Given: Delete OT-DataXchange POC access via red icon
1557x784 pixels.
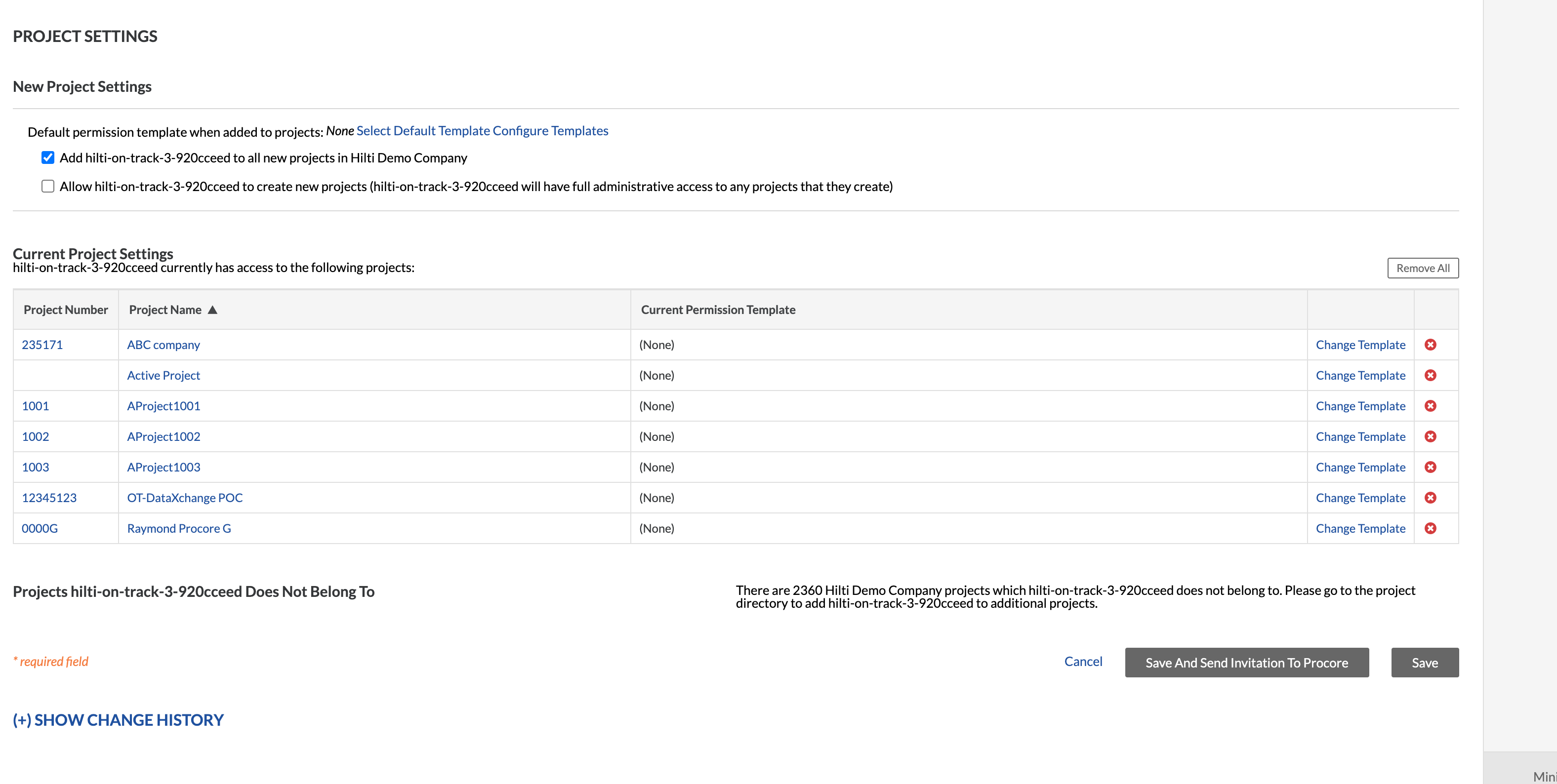Looking at the screenshot, I should [1430, 498].
